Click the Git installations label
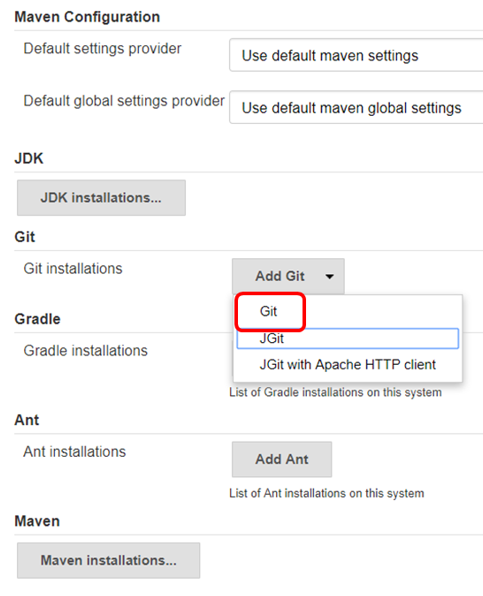 click(73, 268)
